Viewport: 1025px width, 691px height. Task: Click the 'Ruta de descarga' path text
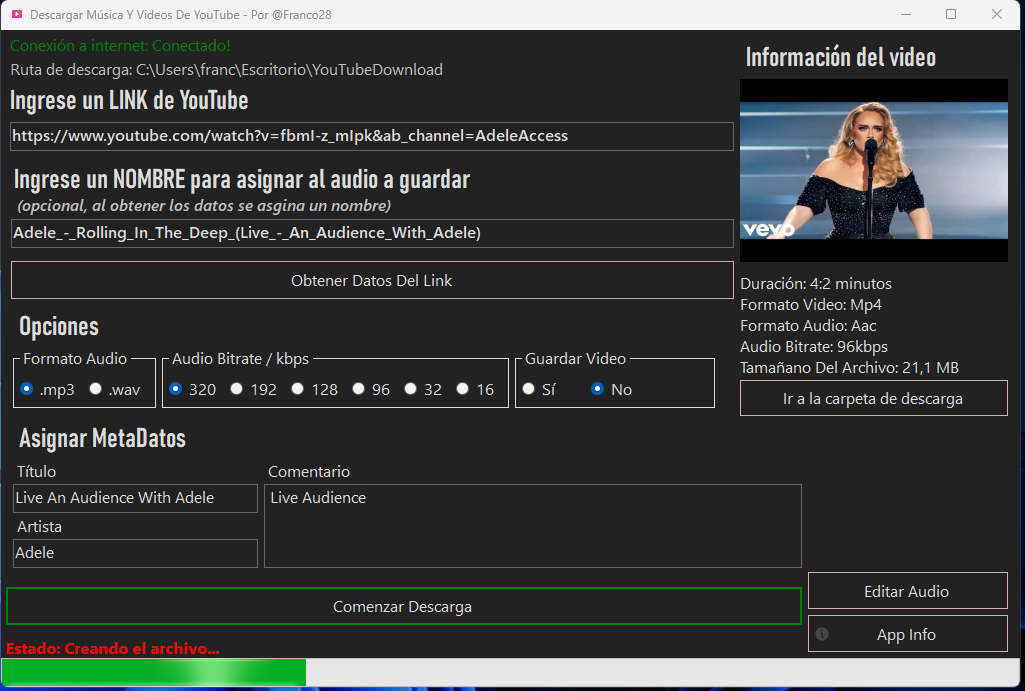tap(227, 69)
